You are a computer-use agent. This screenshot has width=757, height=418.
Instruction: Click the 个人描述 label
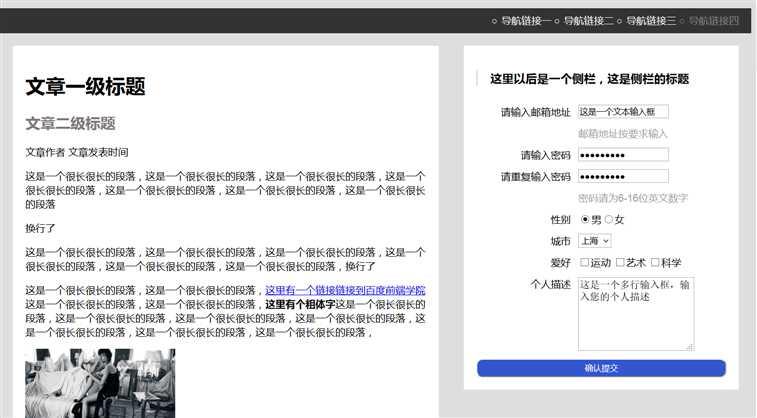coord(550,284)
